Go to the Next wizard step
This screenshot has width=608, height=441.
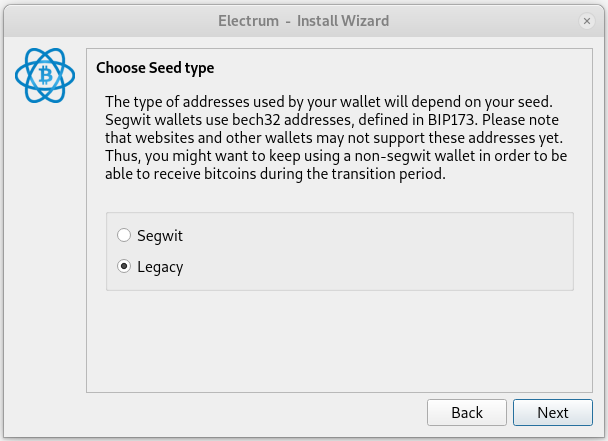(x=553, y=412)
